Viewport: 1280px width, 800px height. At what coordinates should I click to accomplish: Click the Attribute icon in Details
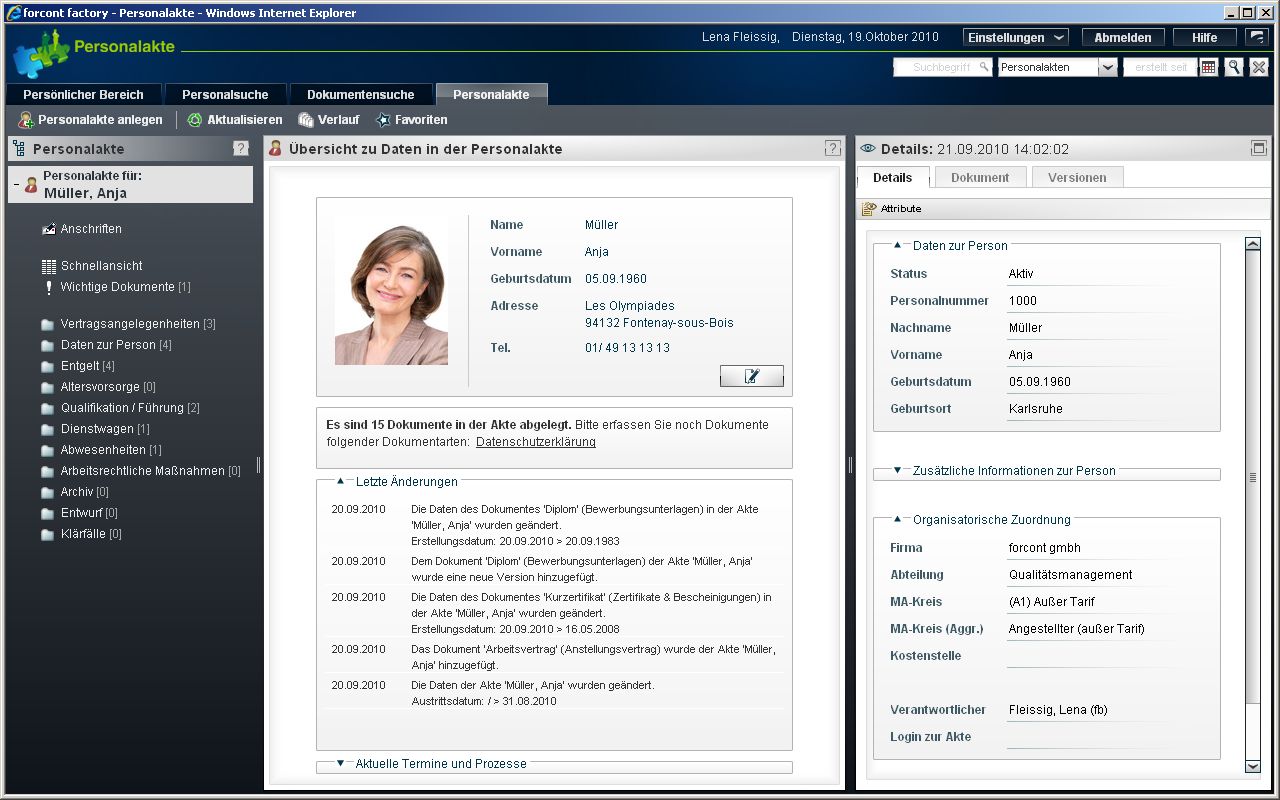pyautogui.click(x=869, y=209)
